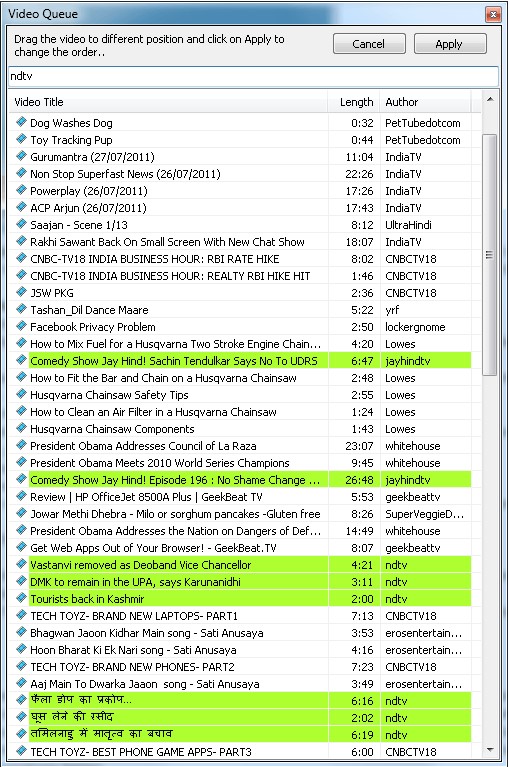Select Obama Addresses the Nation on Dangers video

click(x=240, y=531)
